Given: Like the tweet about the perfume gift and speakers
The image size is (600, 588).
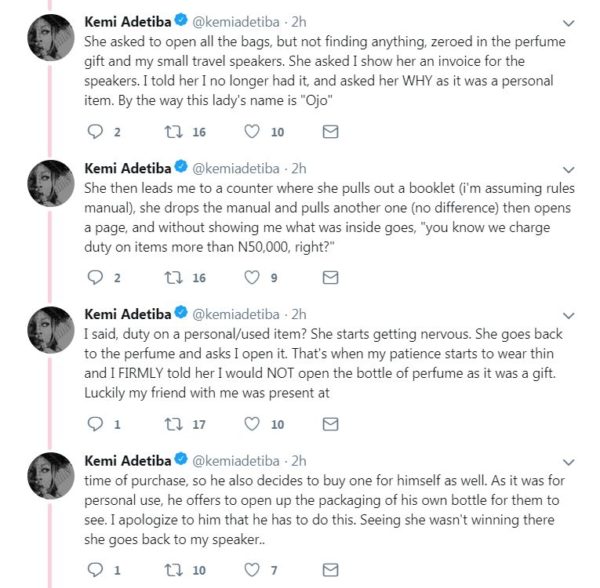Looking at the screenshot, I should pyautogui.click(x=252, y=132).
